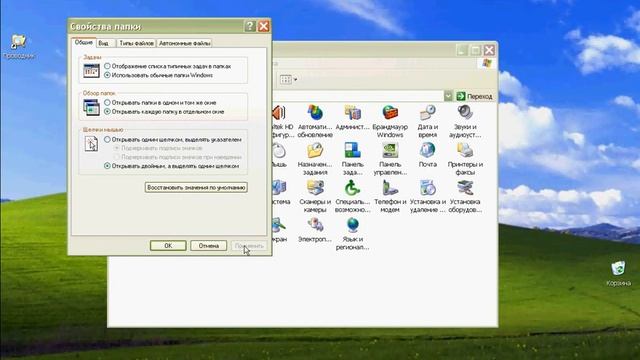The width and height of the screenshot is (640, 360).
Task: Open the Проводник desktop shortcut
Action: (19, 47)
